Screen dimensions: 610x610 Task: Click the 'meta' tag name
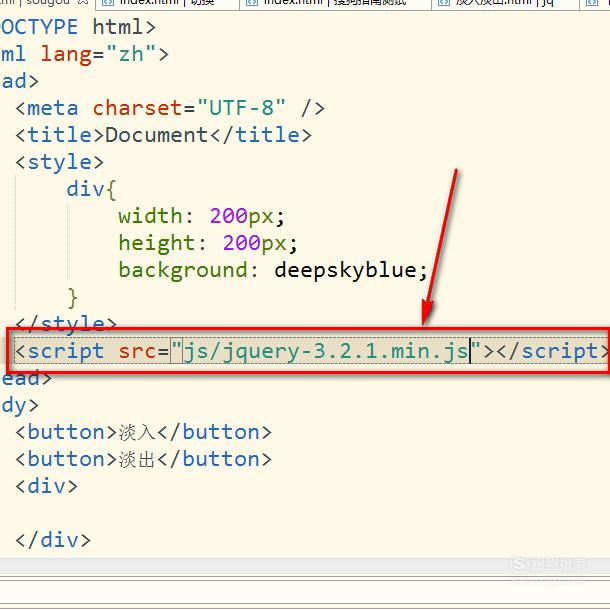click(x=53, y=108)
